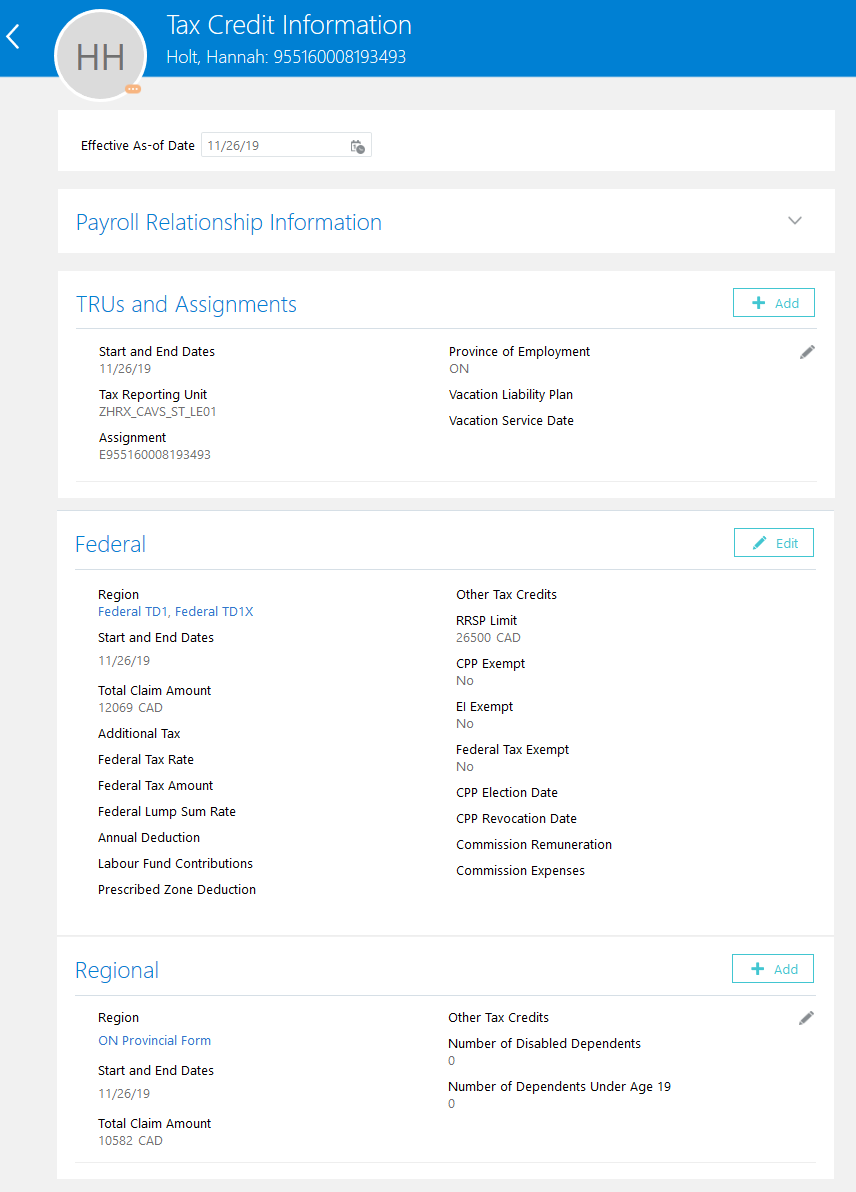This screenshot has width=856, height=1192.
Task: Open the Effective As-of Date calendar picker
Action: click(x=358, y=146)
